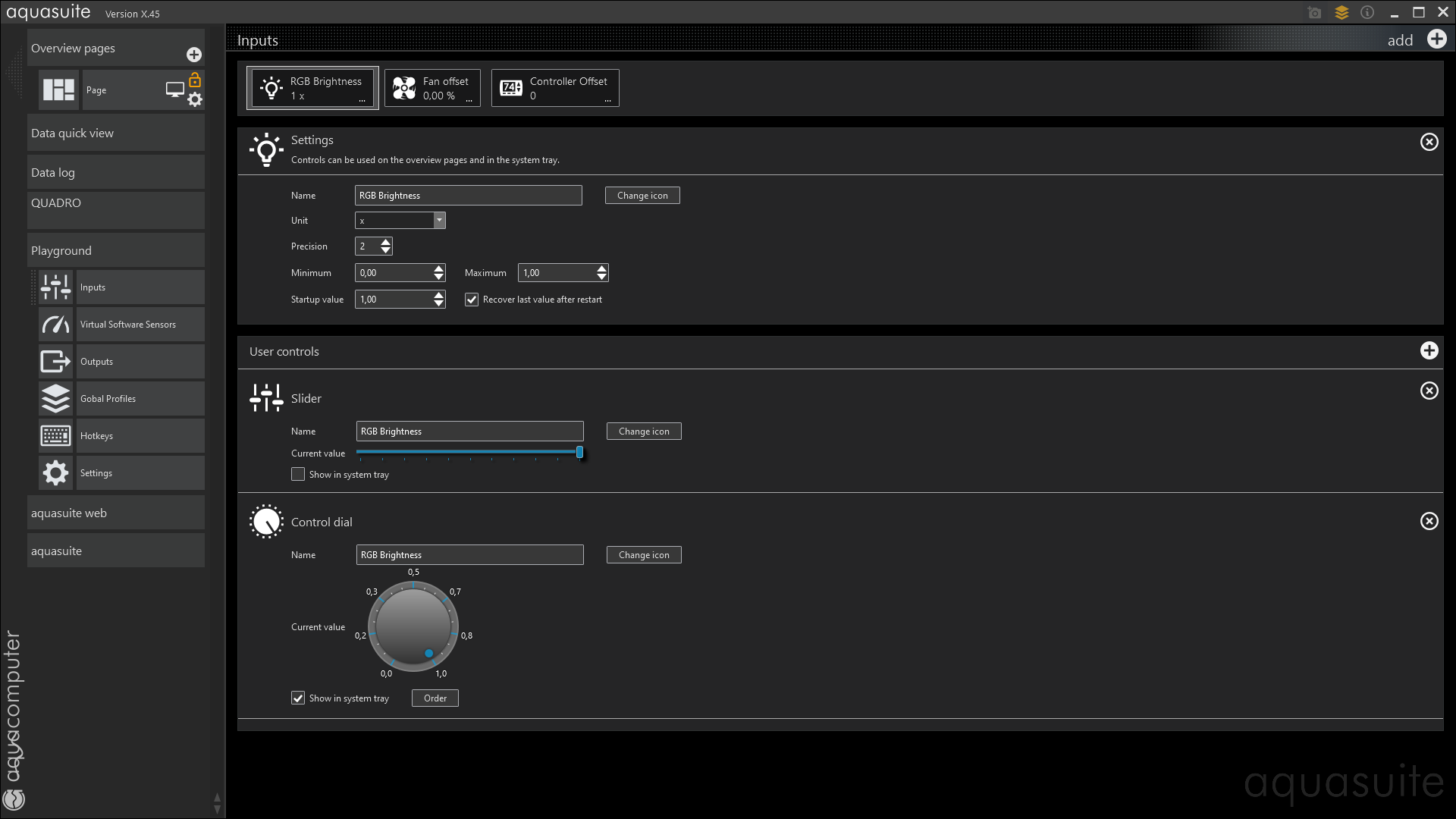The width and height of the screenshot is (1456, 819).
Task: Decrease the Minimum value
Action: (439, 277)
